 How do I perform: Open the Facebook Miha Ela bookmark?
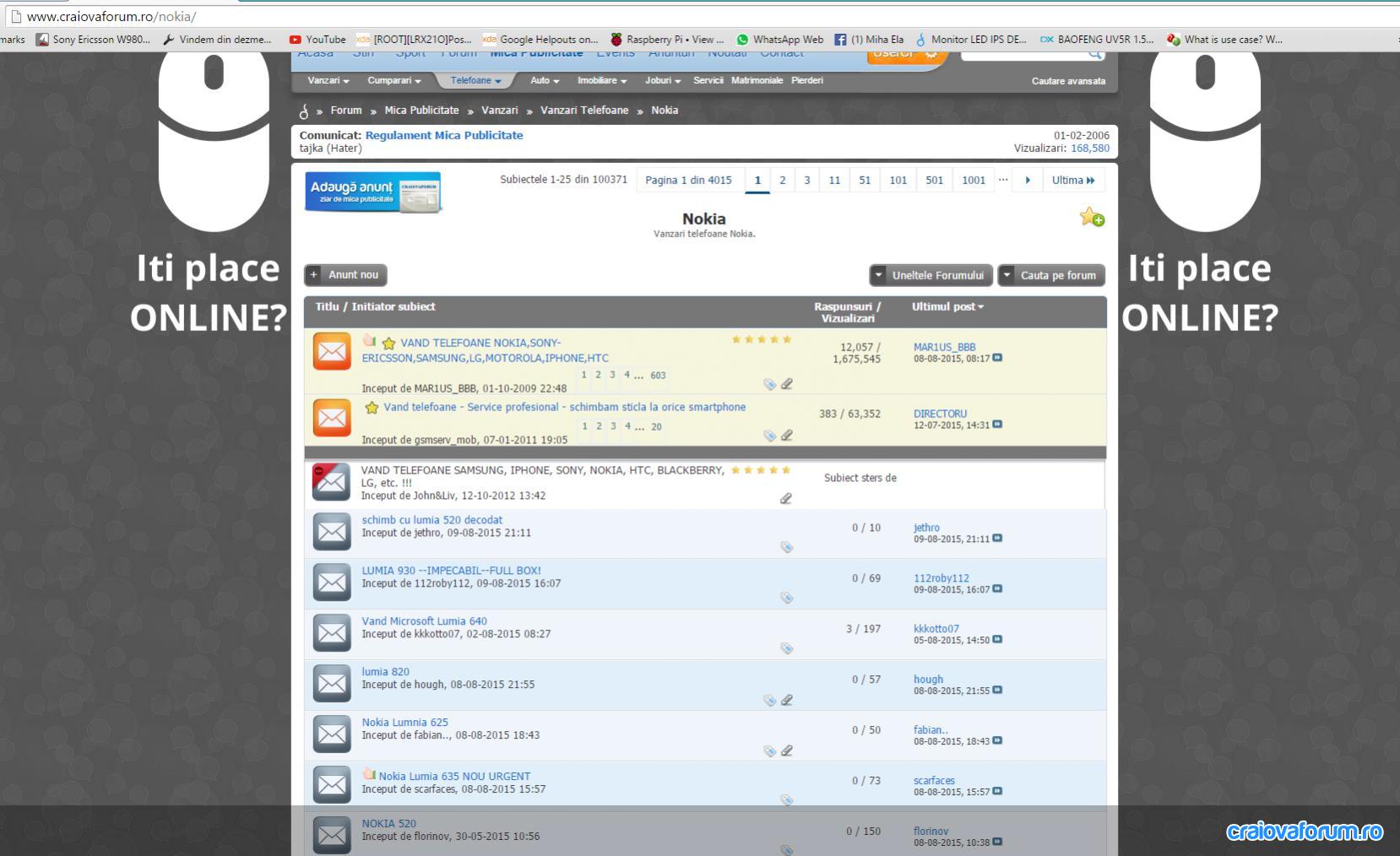(x=869, y=39)
